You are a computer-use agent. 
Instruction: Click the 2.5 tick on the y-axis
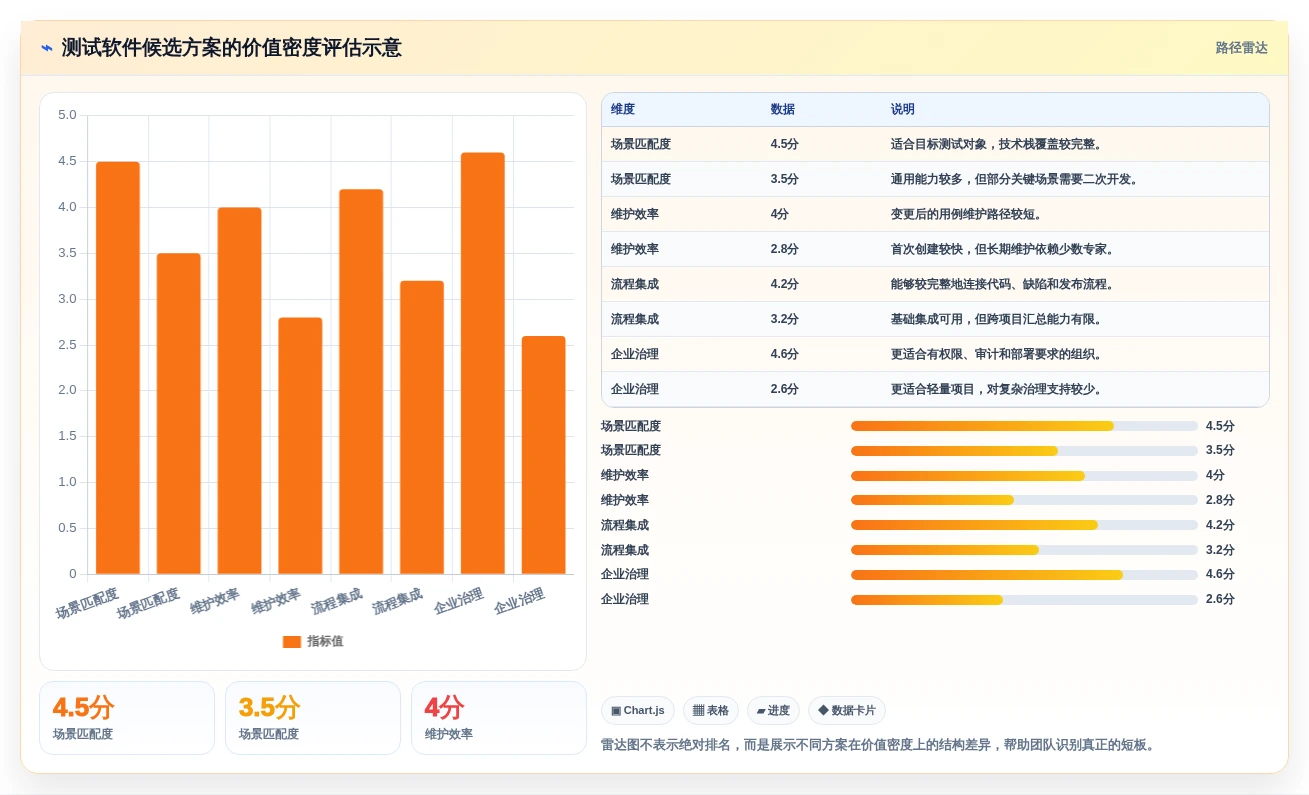[67, 344]
